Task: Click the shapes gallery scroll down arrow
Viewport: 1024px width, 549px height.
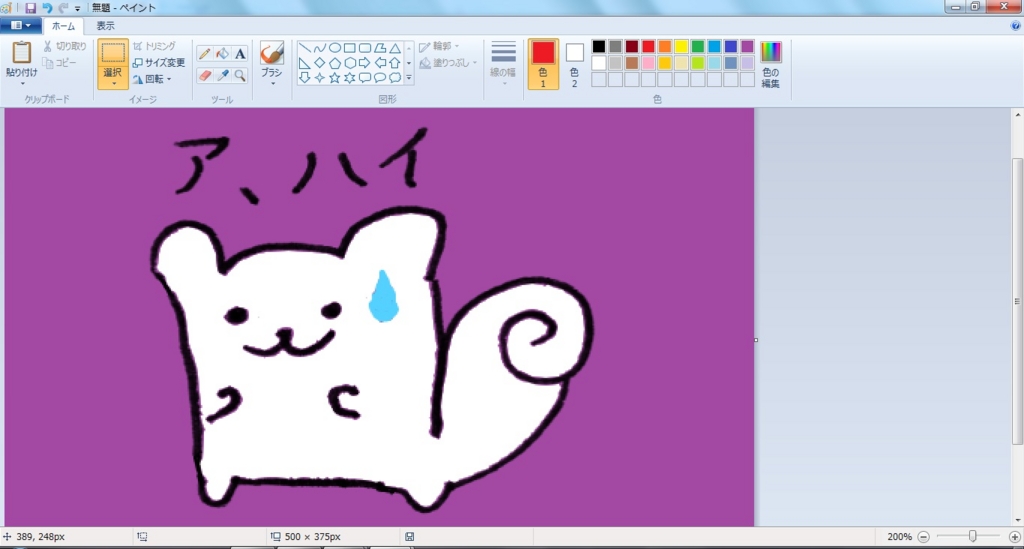Action: click(409, 63)
